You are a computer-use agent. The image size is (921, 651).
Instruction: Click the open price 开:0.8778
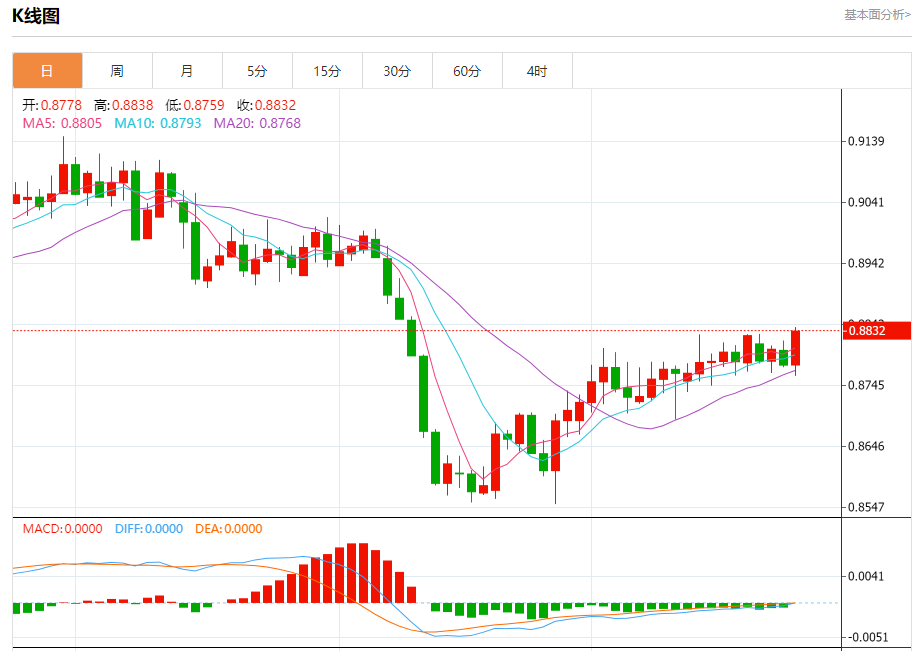(52, 105)
